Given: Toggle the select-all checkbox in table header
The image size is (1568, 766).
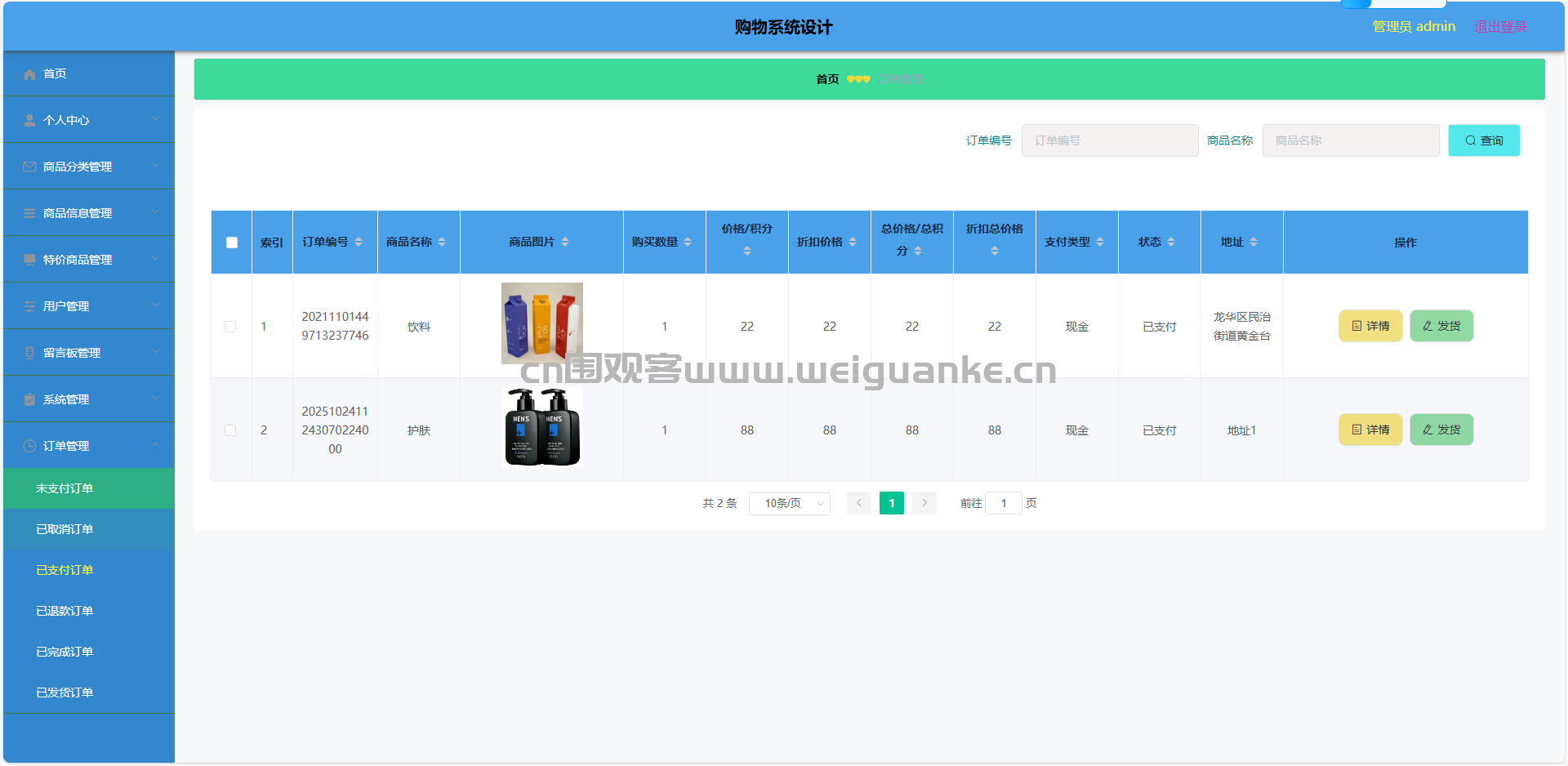Looking at the screenshot, I should (232, 243).
